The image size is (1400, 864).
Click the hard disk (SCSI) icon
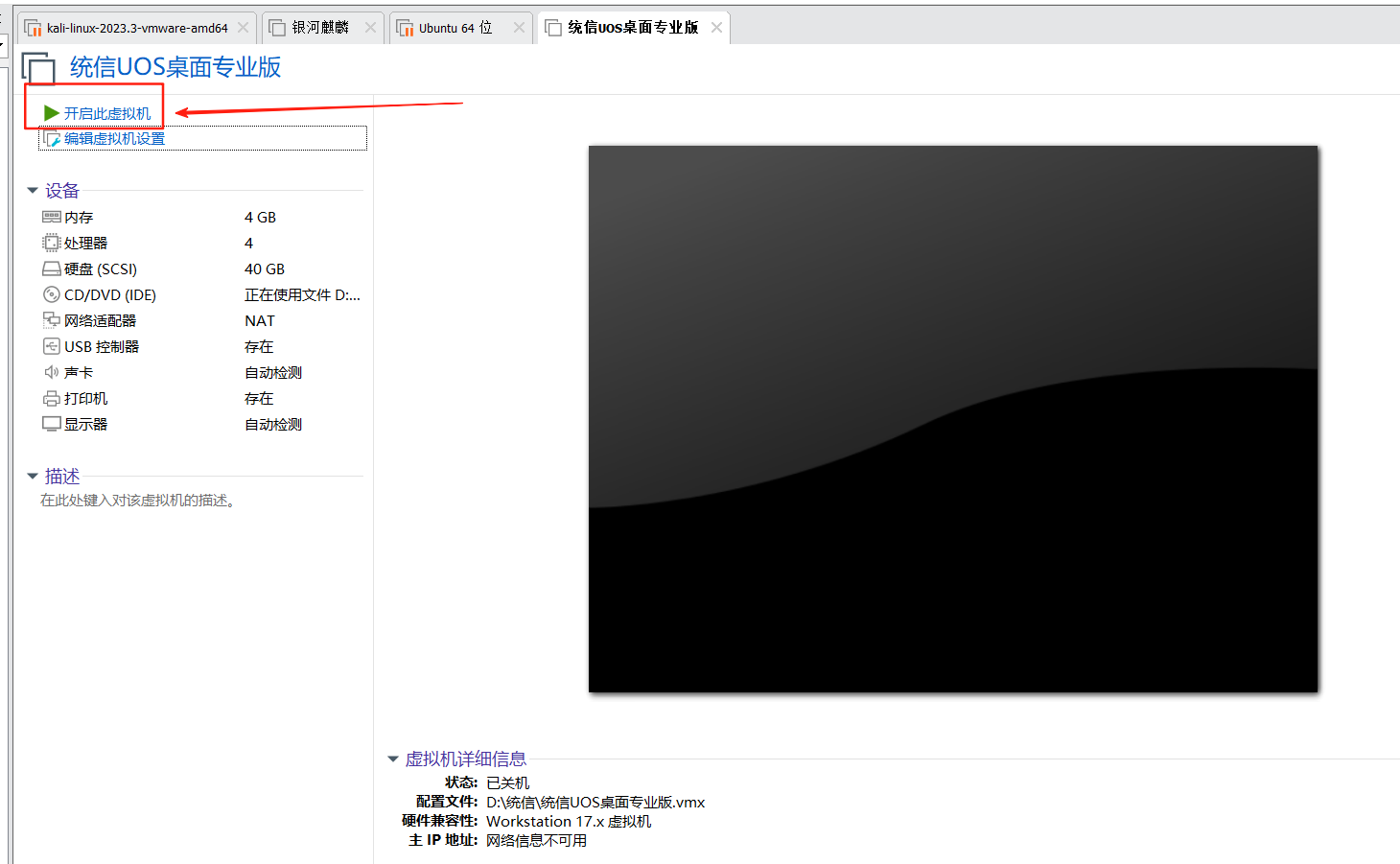pos(52,269)
